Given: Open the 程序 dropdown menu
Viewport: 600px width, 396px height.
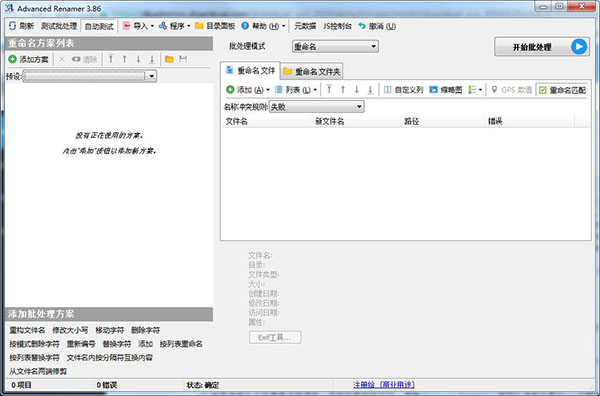Looking at the screenshot, I should [x=174, y=26].
